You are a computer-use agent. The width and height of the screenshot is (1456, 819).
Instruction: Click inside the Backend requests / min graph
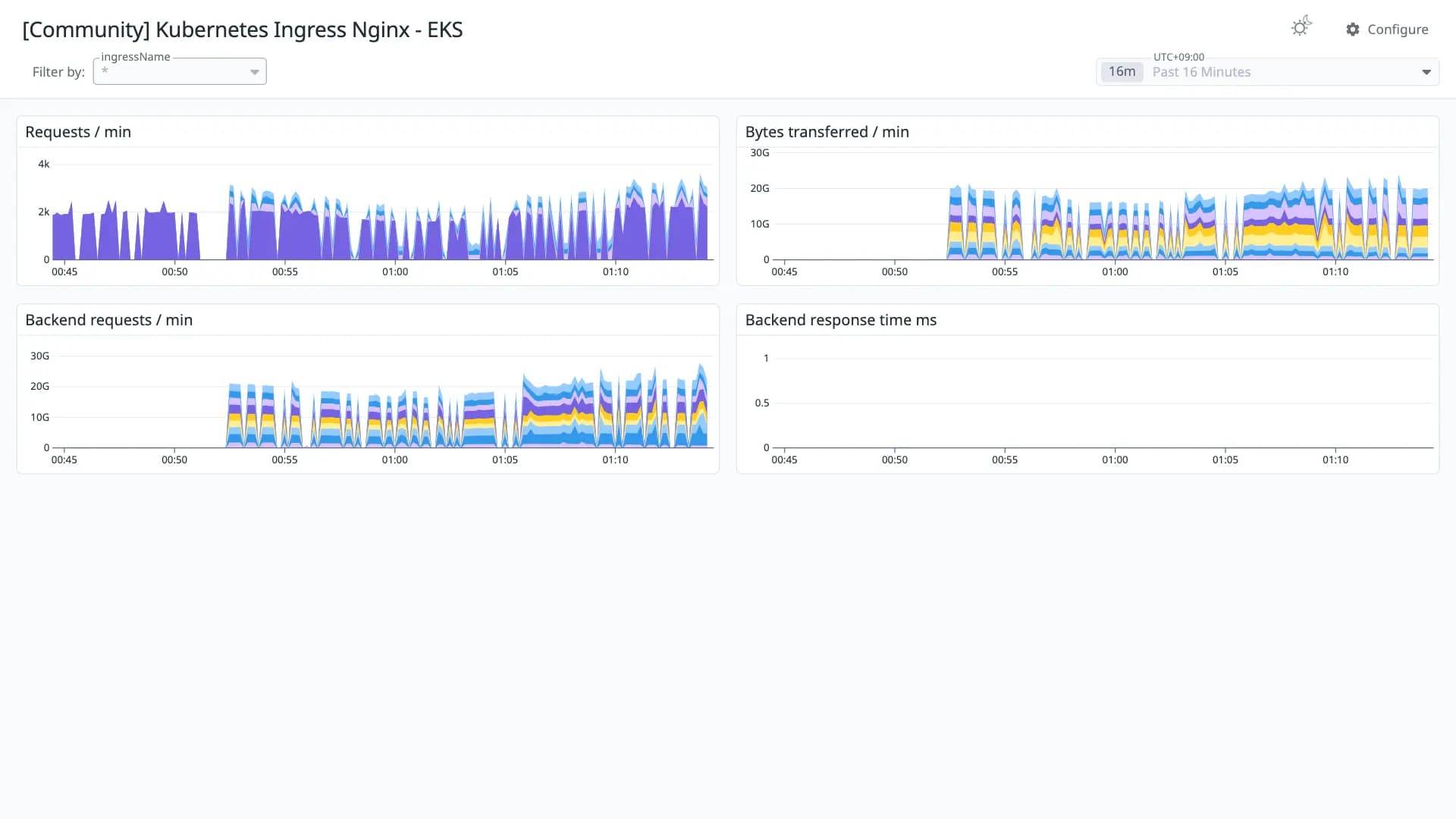pos(382,400)
